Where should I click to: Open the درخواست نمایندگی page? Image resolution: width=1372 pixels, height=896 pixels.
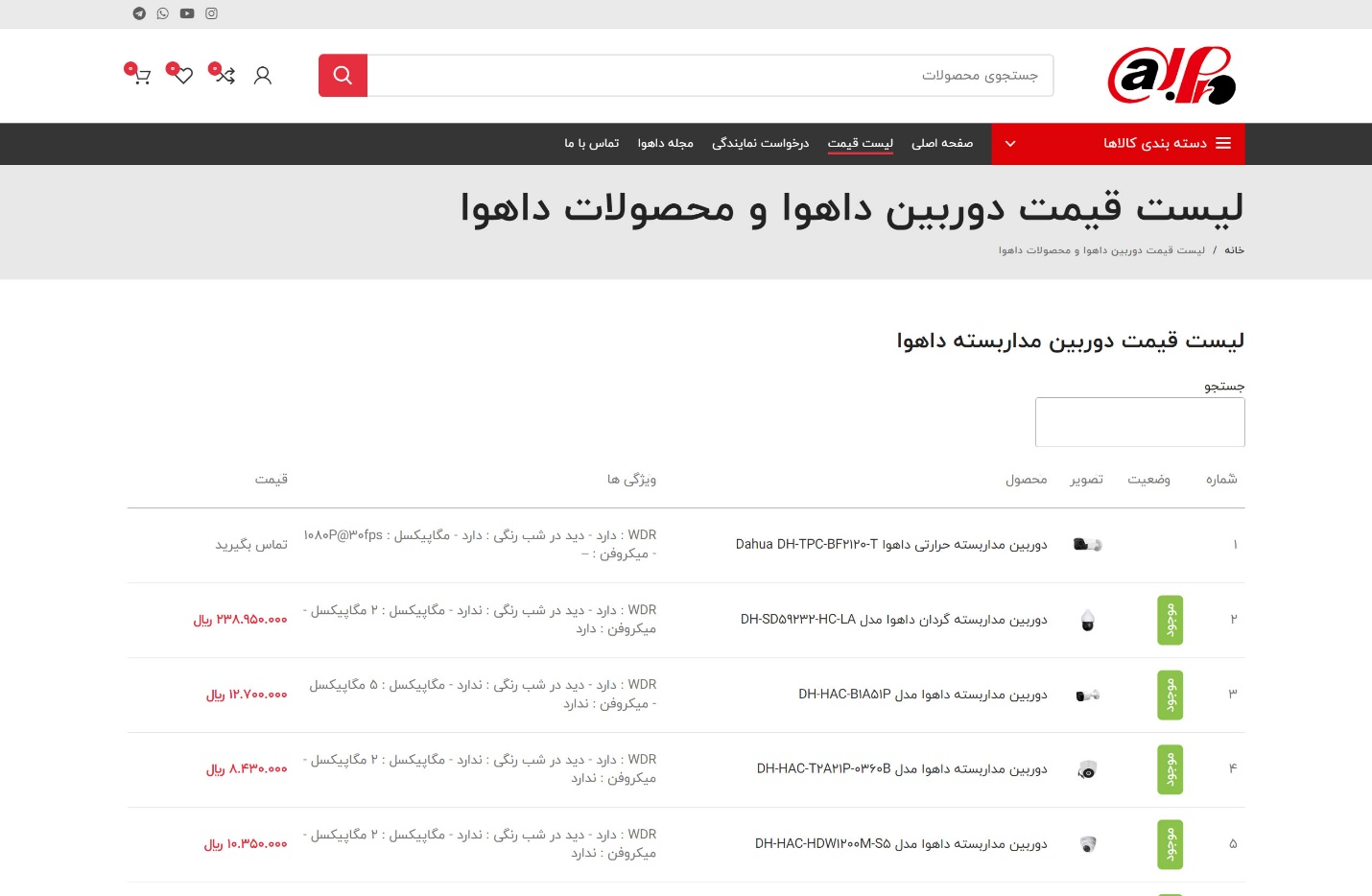tap(760, 143)
